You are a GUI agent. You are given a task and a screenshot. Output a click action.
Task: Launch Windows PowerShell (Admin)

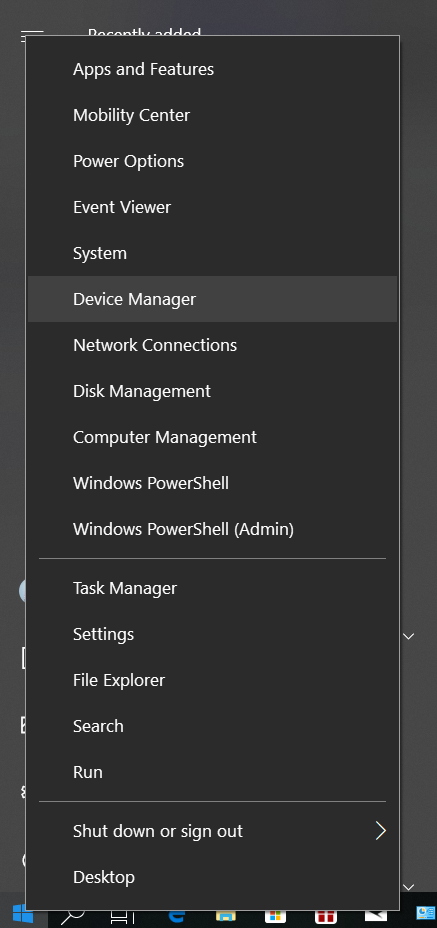coord(212,529)
